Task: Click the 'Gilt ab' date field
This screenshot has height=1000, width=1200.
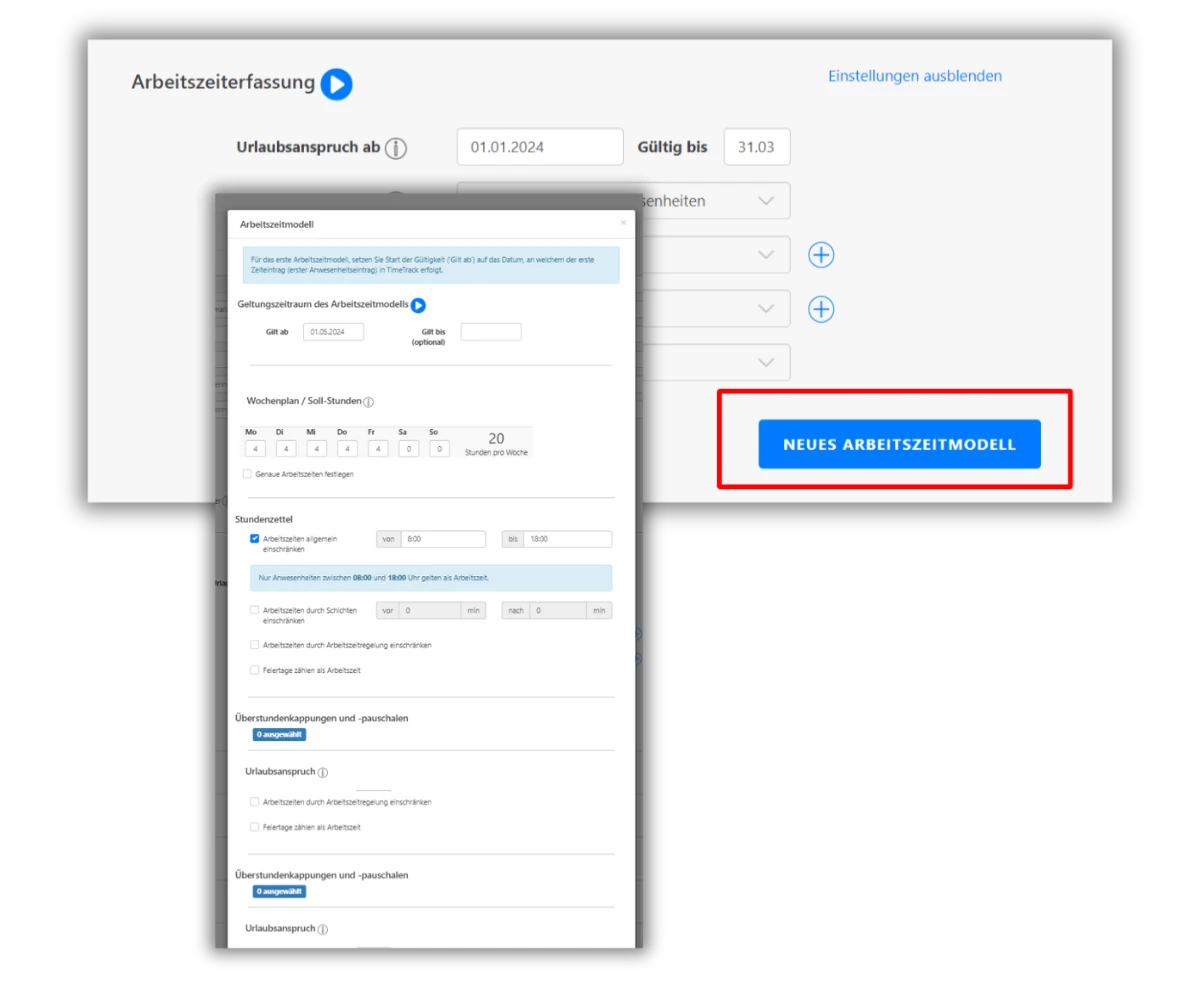Action: pos(333,332)
